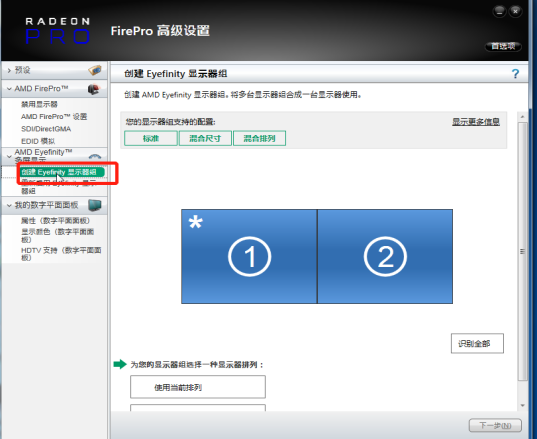The image size is (537, 439).
Task: Click the Eyefinity multi-display section icon
Action: click(x=95, y=157)
